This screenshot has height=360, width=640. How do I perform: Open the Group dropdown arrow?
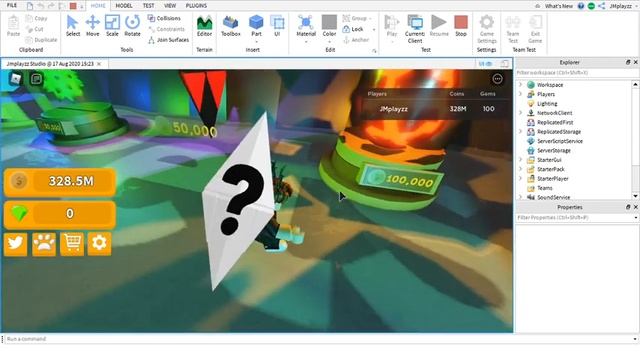coord(370,18)
